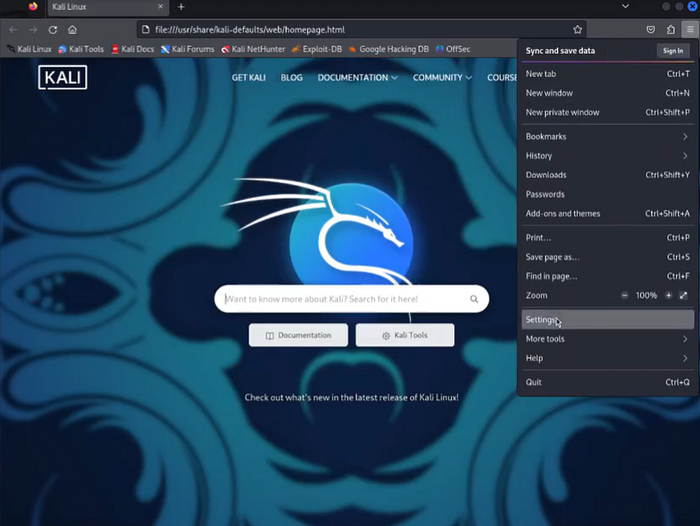The height and width of the screenshot is (526, 700).
Task: Open the Kali Tools bookmark
Action: pyautogui.click(x=81, y=49)
